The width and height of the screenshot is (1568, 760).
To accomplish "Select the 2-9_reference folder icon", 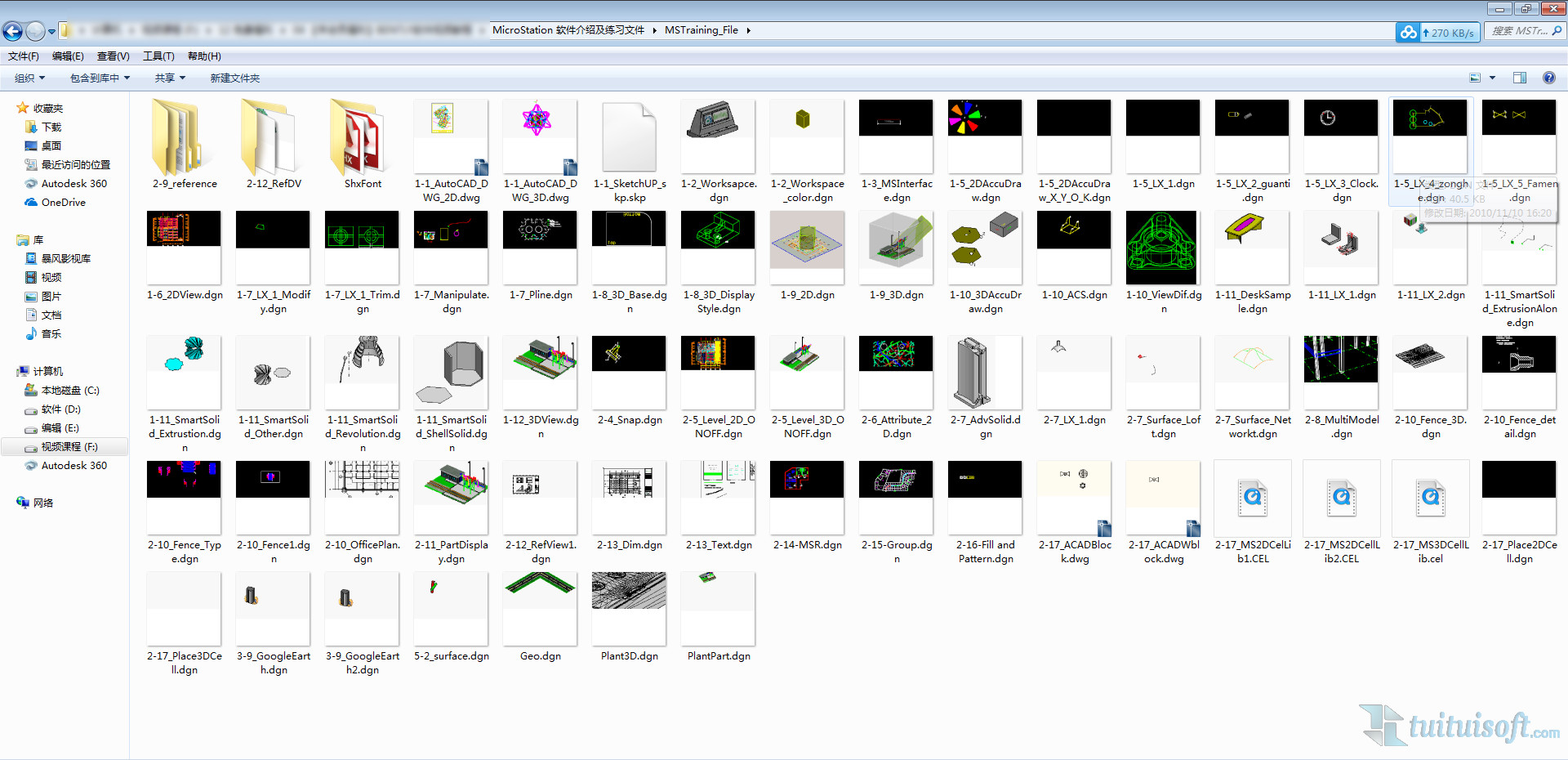I will pyautogui.click(x=184, y=137).
